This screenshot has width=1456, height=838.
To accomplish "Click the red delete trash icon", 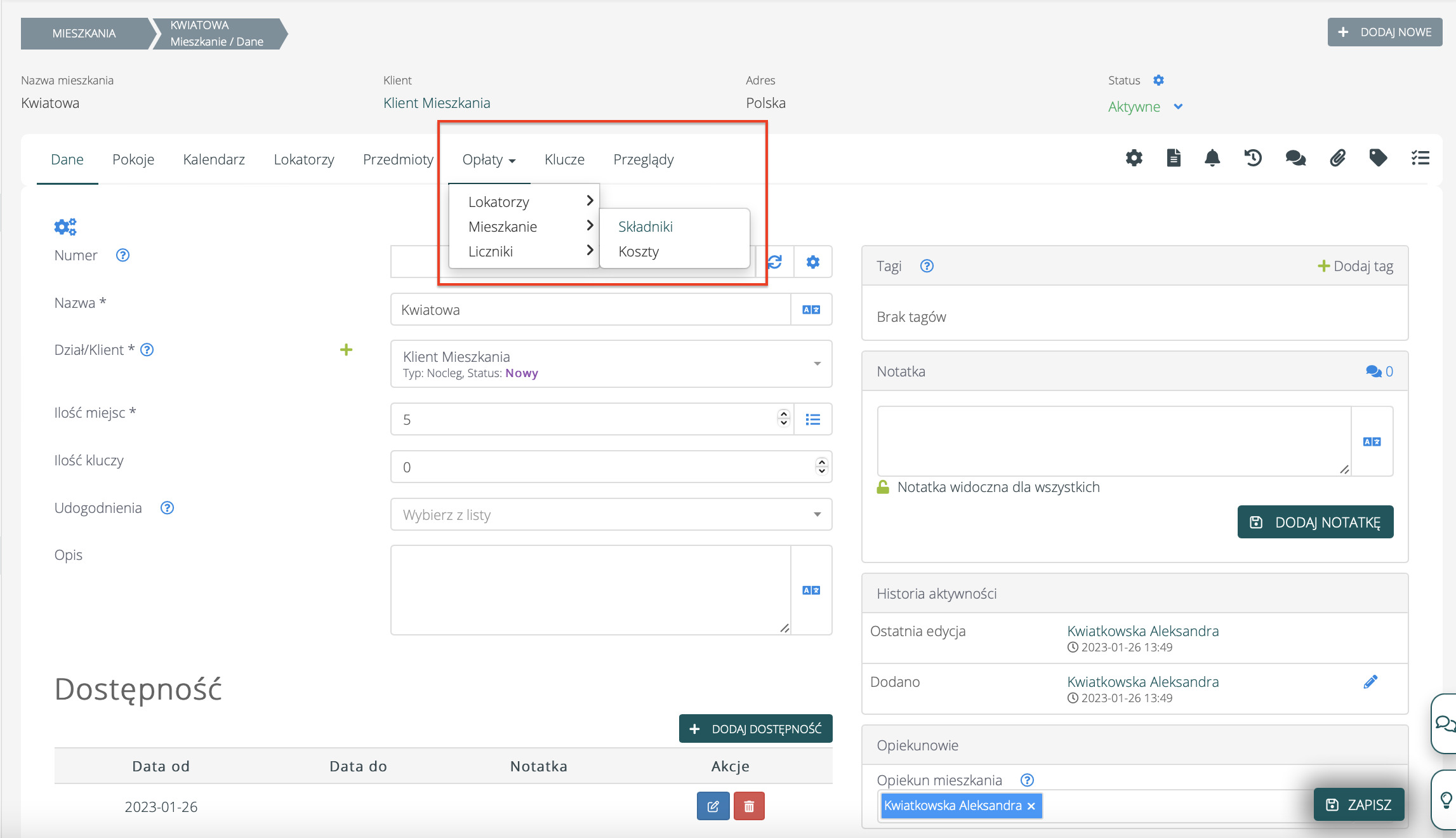I will pyautogui.click(x=749, y=806).
